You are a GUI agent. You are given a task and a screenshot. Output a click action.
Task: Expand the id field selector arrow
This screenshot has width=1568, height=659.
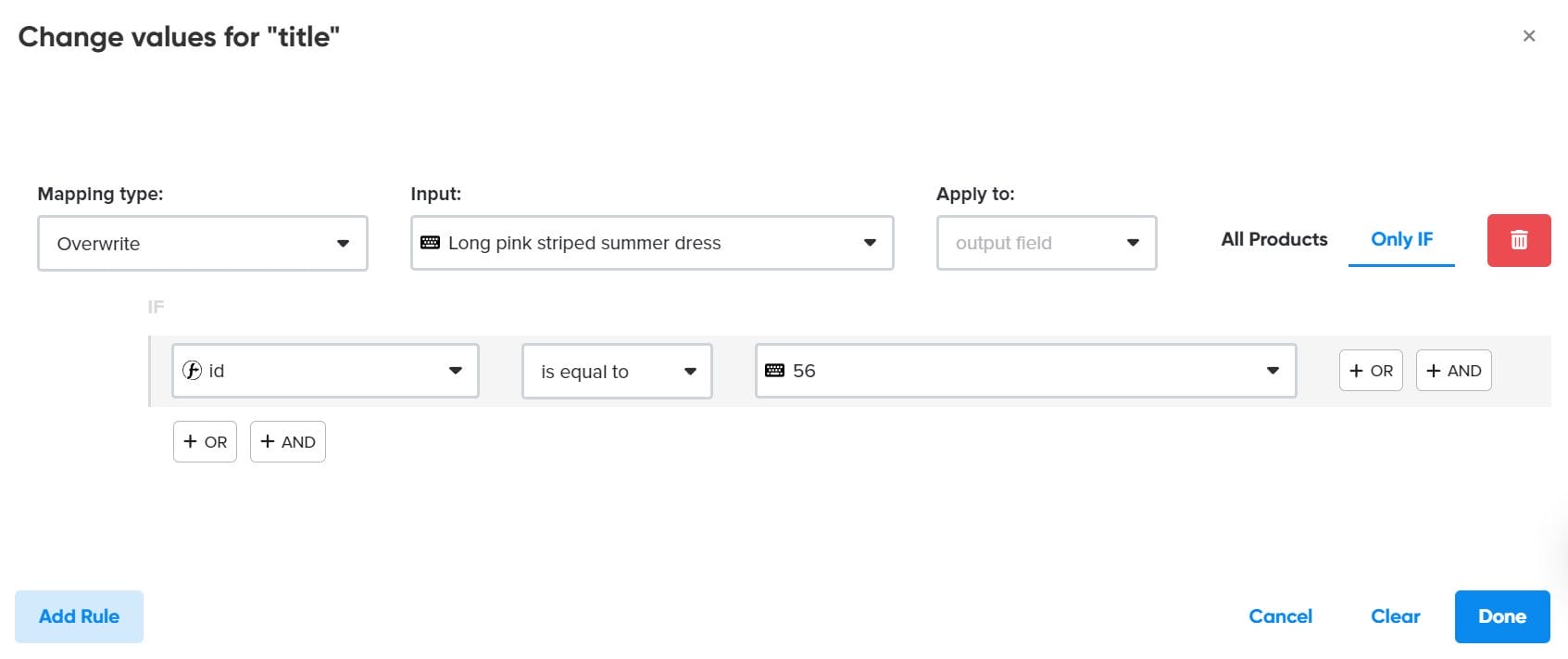[x=455, y=371]
